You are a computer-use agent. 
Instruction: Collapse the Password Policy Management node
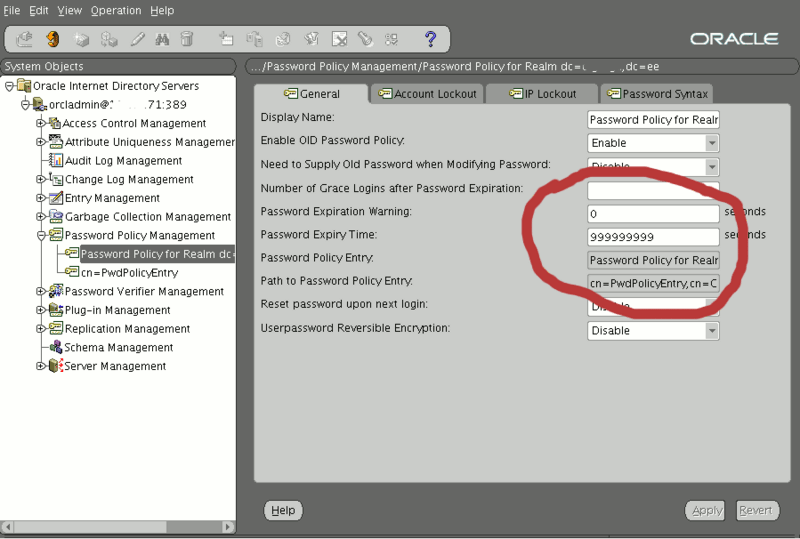(x=41, y=235)
